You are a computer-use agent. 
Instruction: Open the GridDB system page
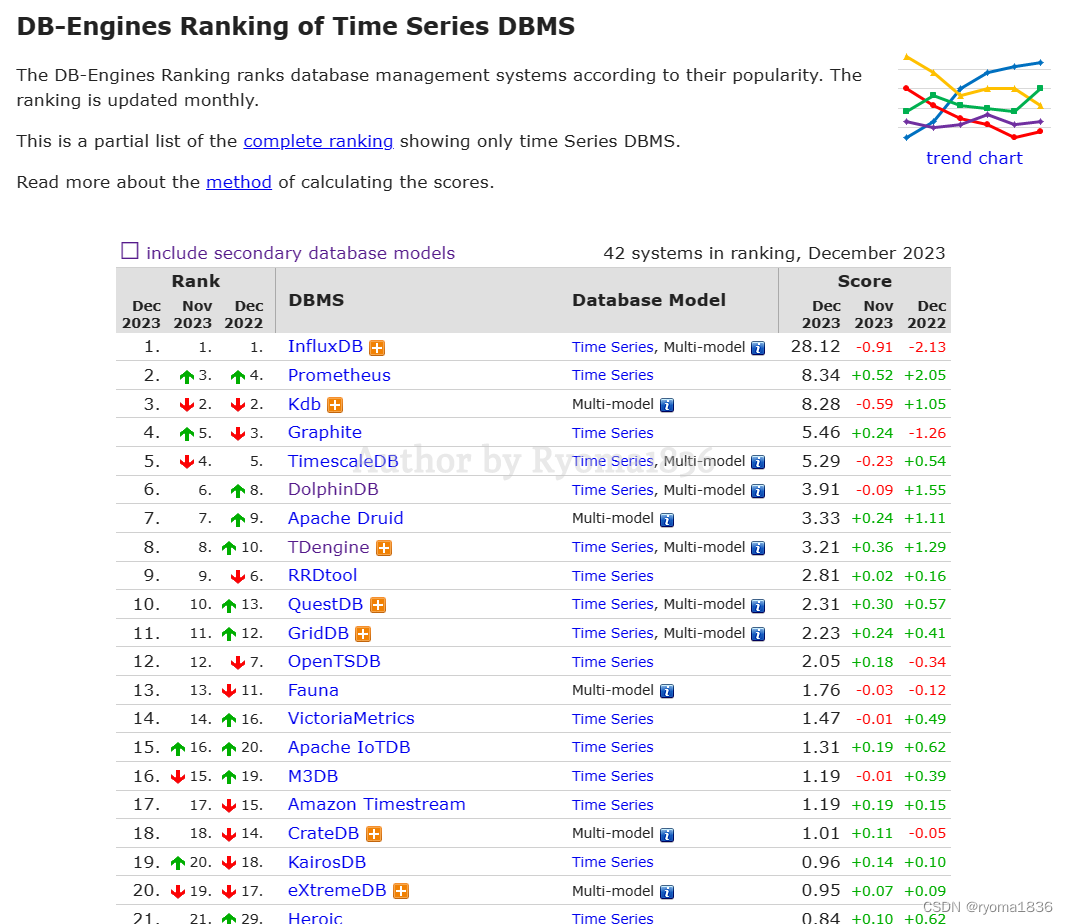coord(318,633)
